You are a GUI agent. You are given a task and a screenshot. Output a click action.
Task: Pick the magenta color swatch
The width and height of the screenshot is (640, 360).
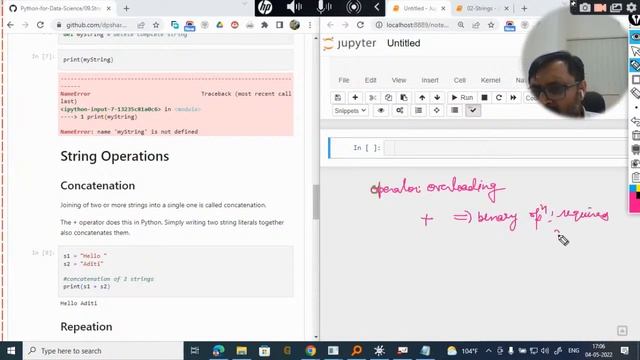pos(634,205)
